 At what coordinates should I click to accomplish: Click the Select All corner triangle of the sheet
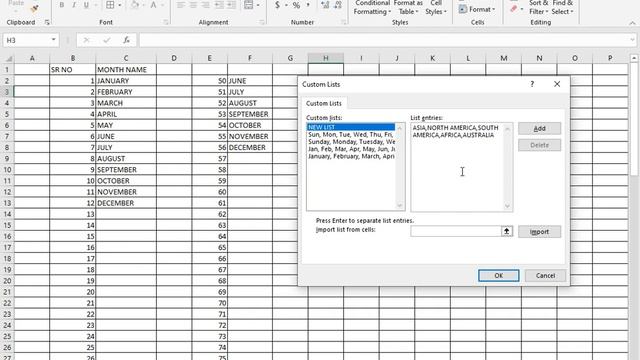(8, 58)
